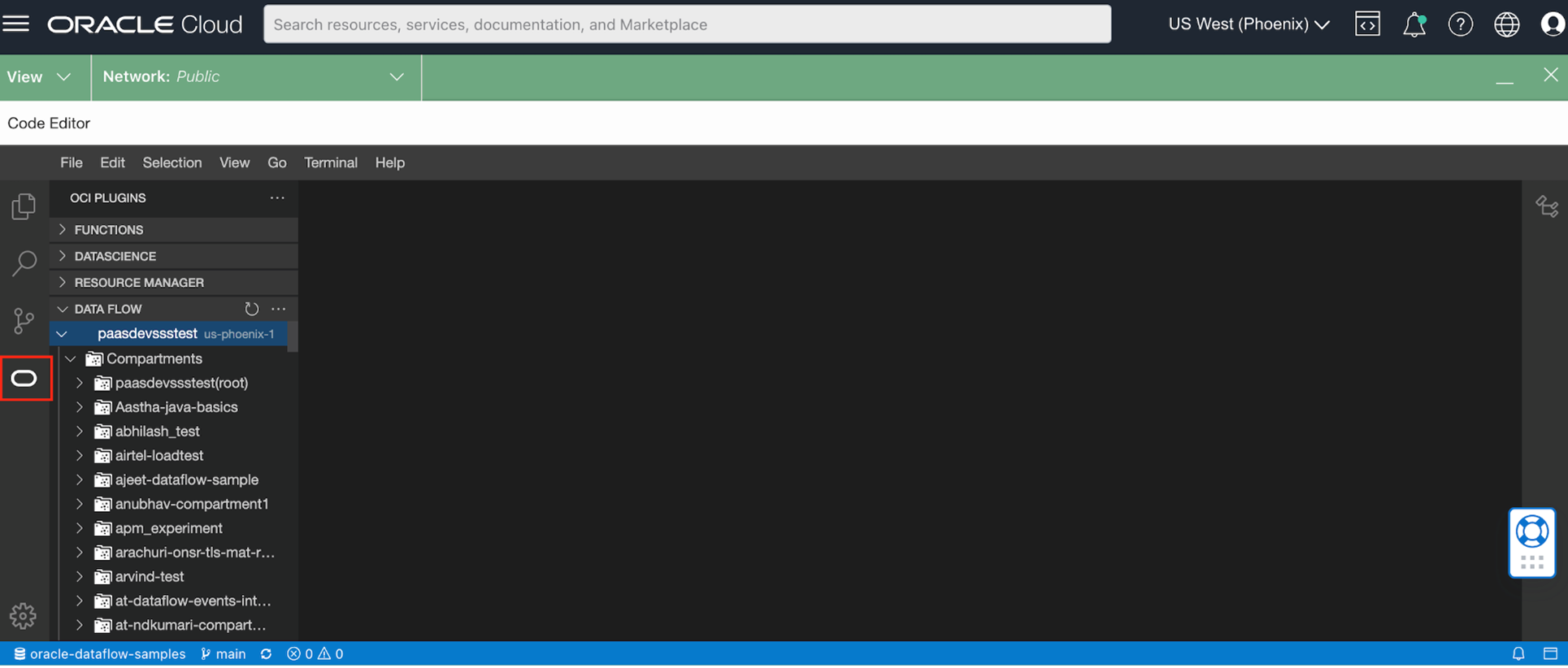The width and height of the screenshot is (1568, 668).
Task: Click the sidebar tree scrollbar thumb
Action: [293, 336]
